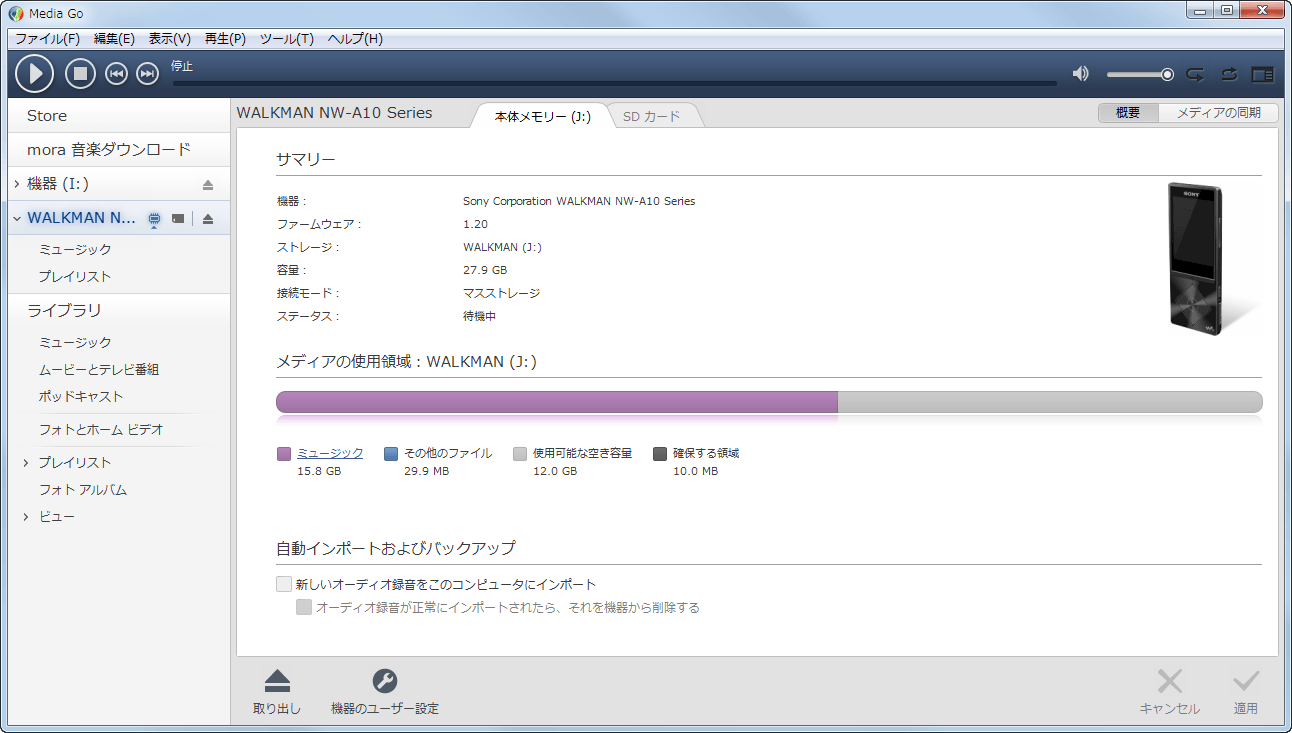Click the 適用 apply button

(1245, 692)
